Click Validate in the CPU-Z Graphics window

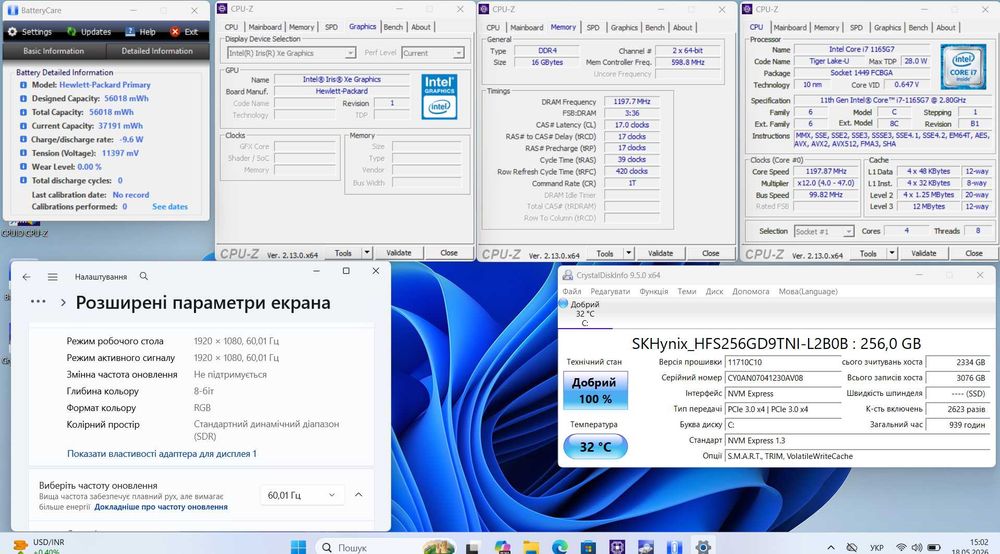(399, 253)
